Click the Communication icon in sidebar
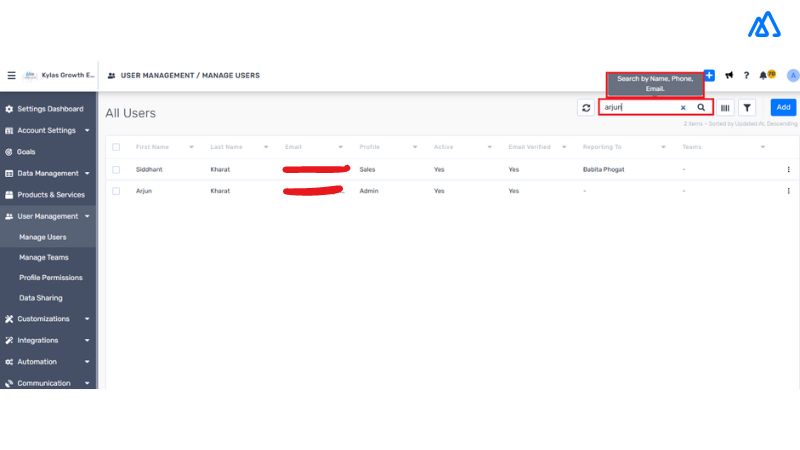This screenshot has height=450, width=800. [9, 383]
